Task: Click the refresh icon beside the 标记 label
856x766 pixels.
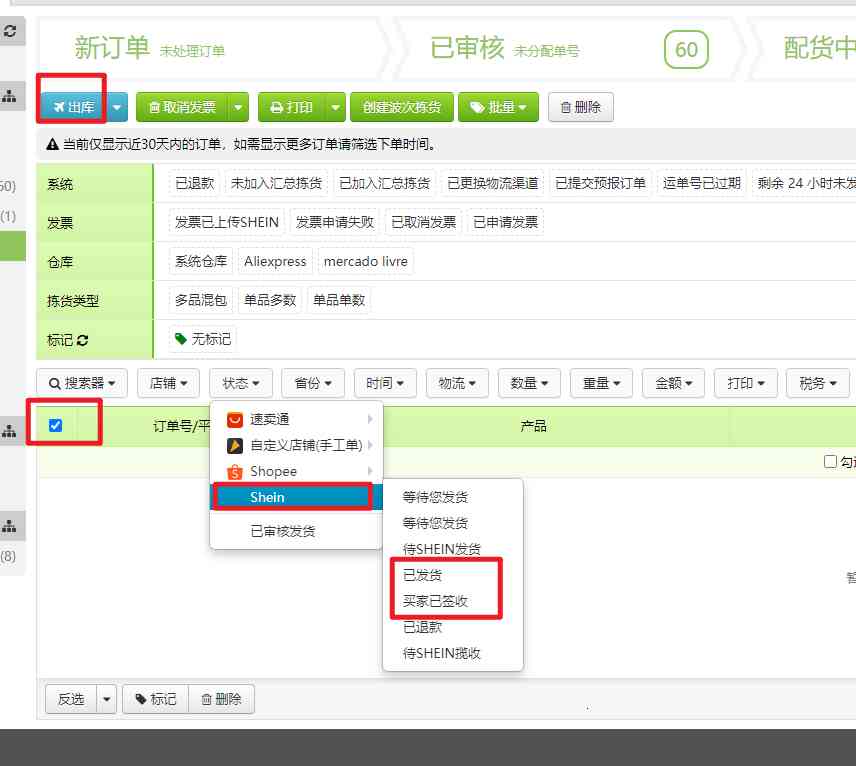Action: click(82, 340)
